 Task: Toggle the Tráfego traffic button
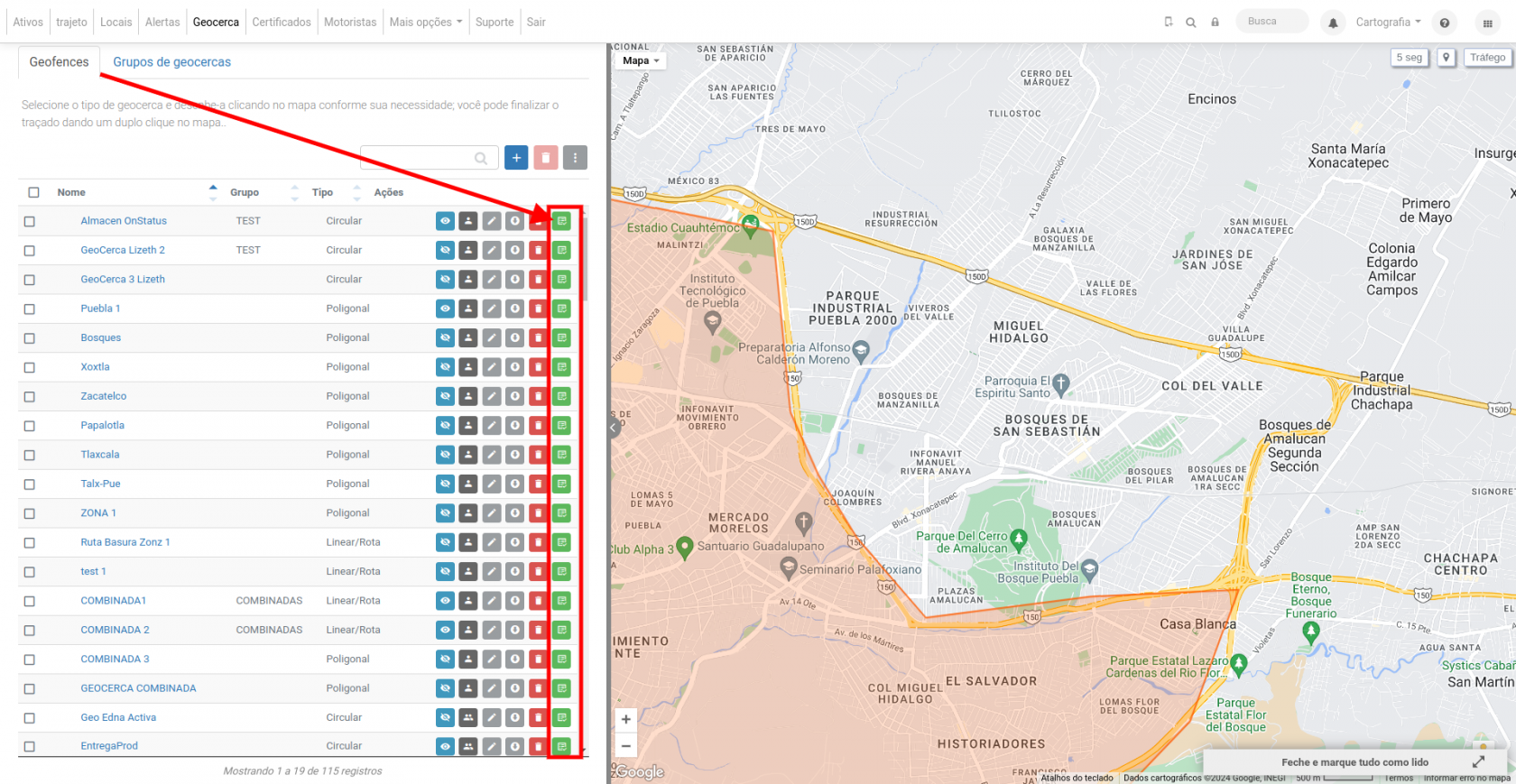click(x=1487, y=58)
